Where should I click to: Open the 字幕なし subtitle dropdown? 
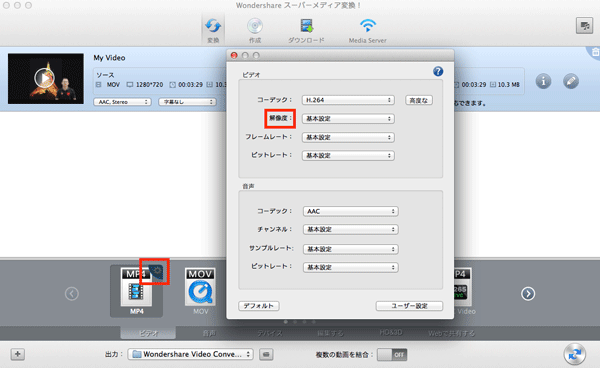pyautogui.click(x=188, y=102)
